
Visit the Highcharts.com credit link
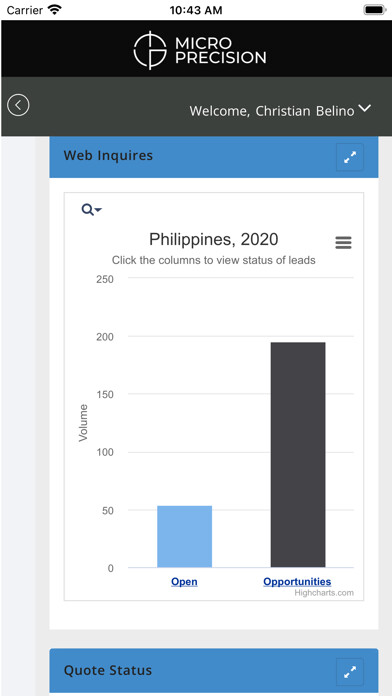click(324, 593)
